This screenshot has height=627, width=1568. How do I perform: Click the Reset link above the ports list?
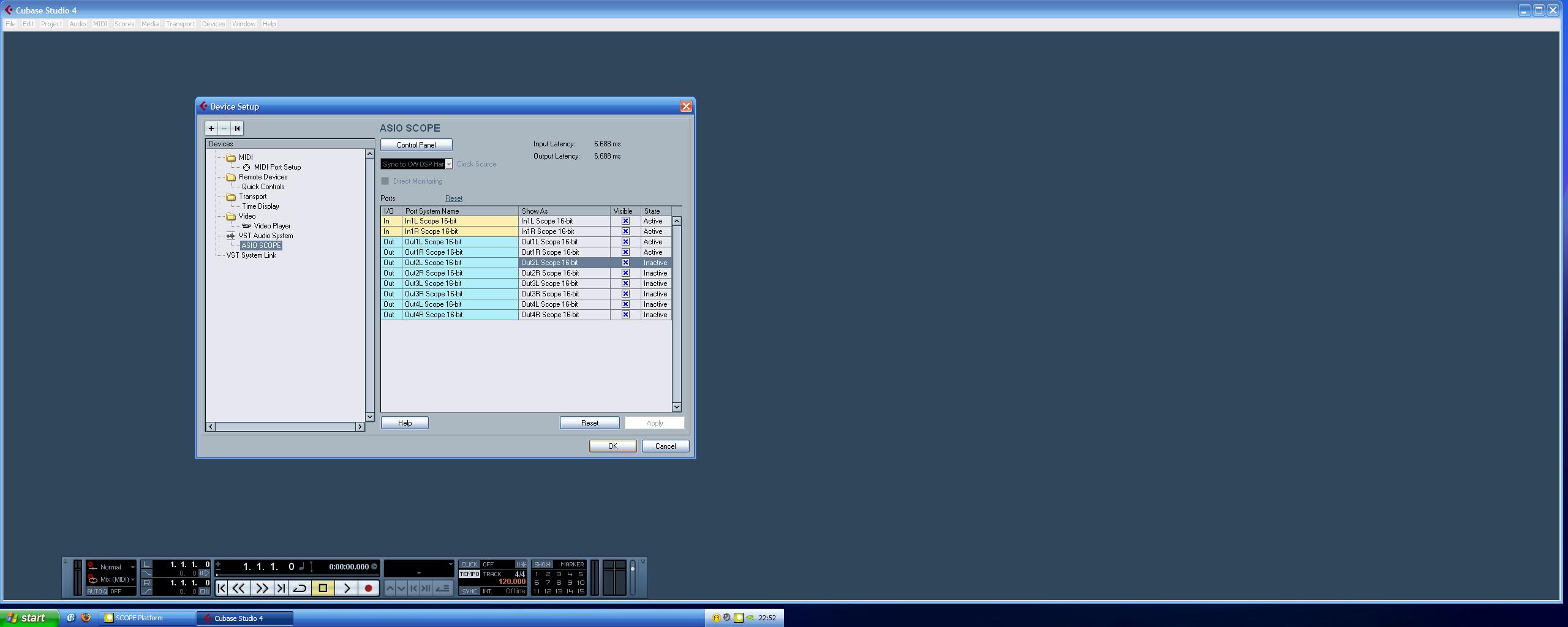454,198
